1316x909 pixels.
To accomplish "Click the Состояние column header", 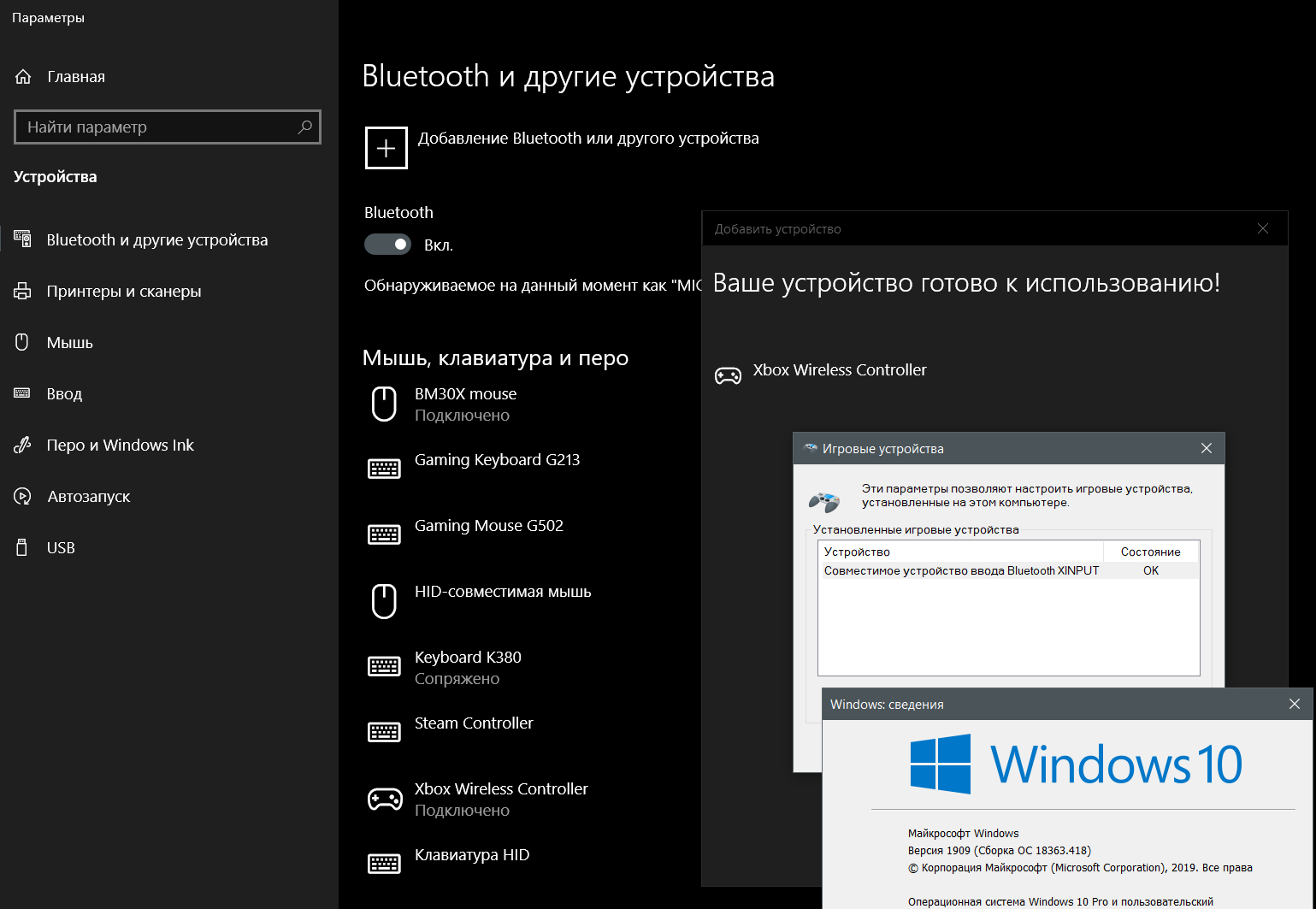I will pos(1151,552).
